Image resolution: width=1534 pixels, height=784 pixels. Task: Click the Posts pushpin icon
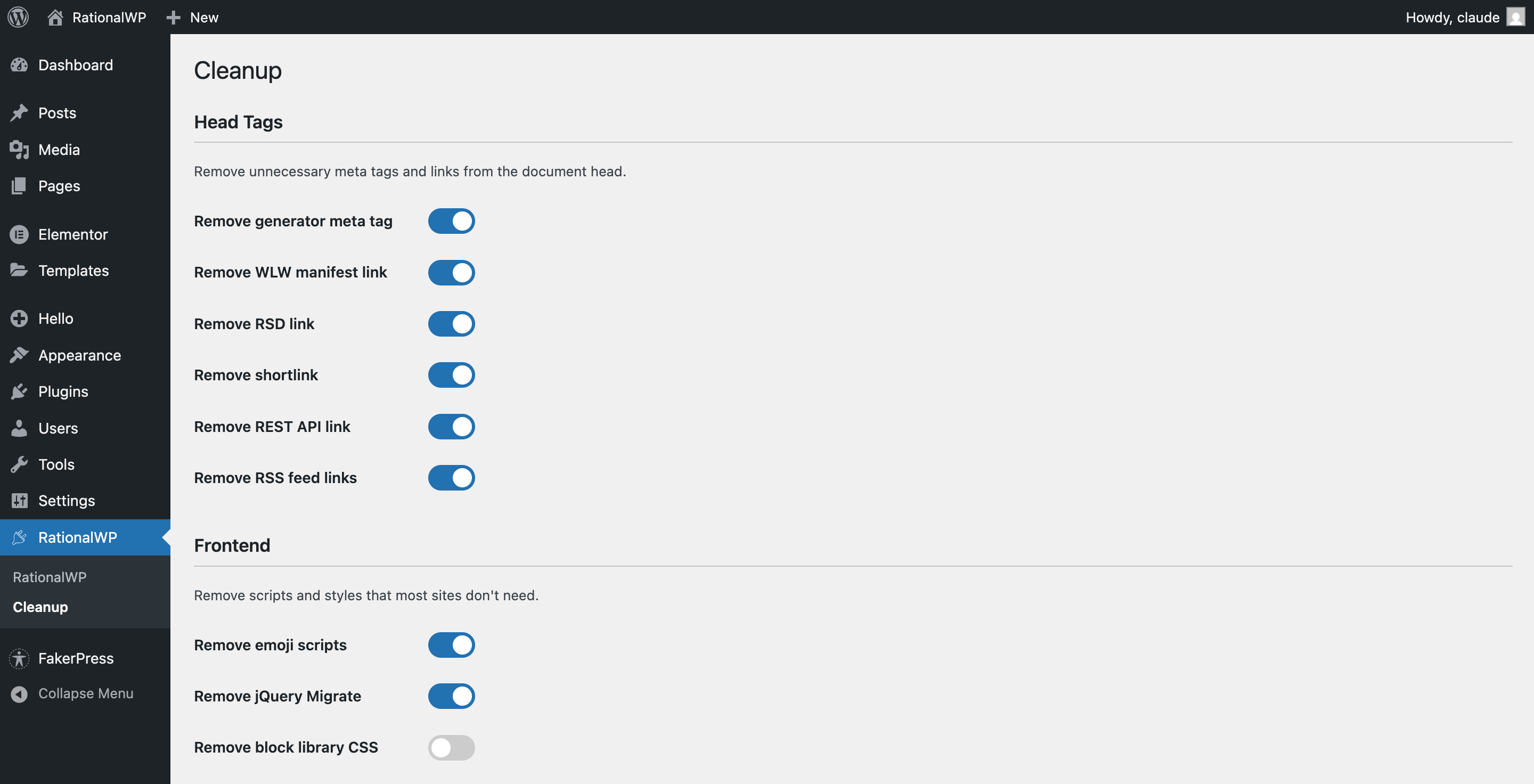(x=19, y=112)
